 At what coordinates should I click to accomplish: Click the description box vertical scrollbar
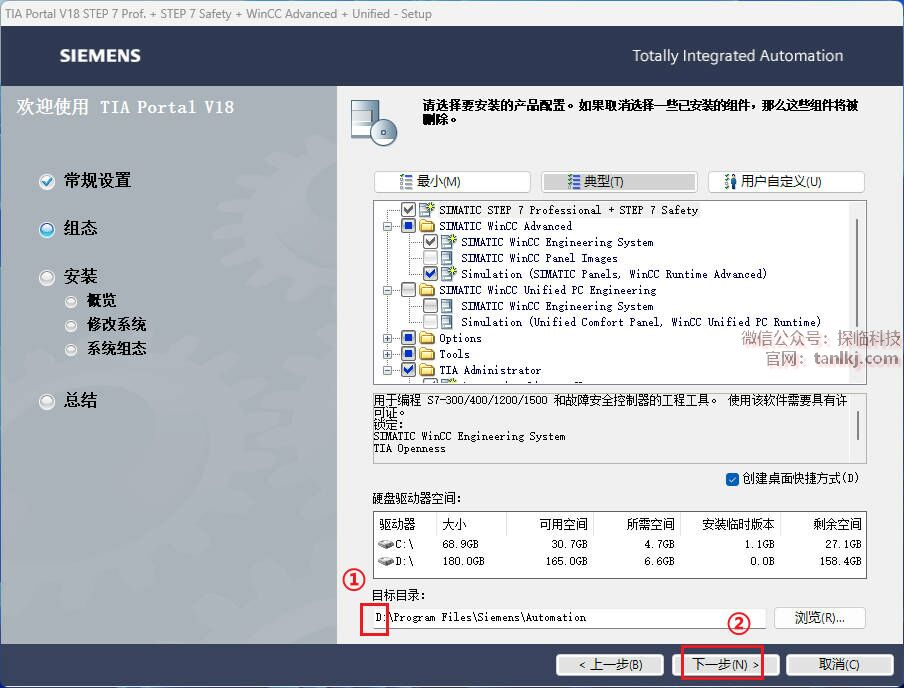coord(858,428)
